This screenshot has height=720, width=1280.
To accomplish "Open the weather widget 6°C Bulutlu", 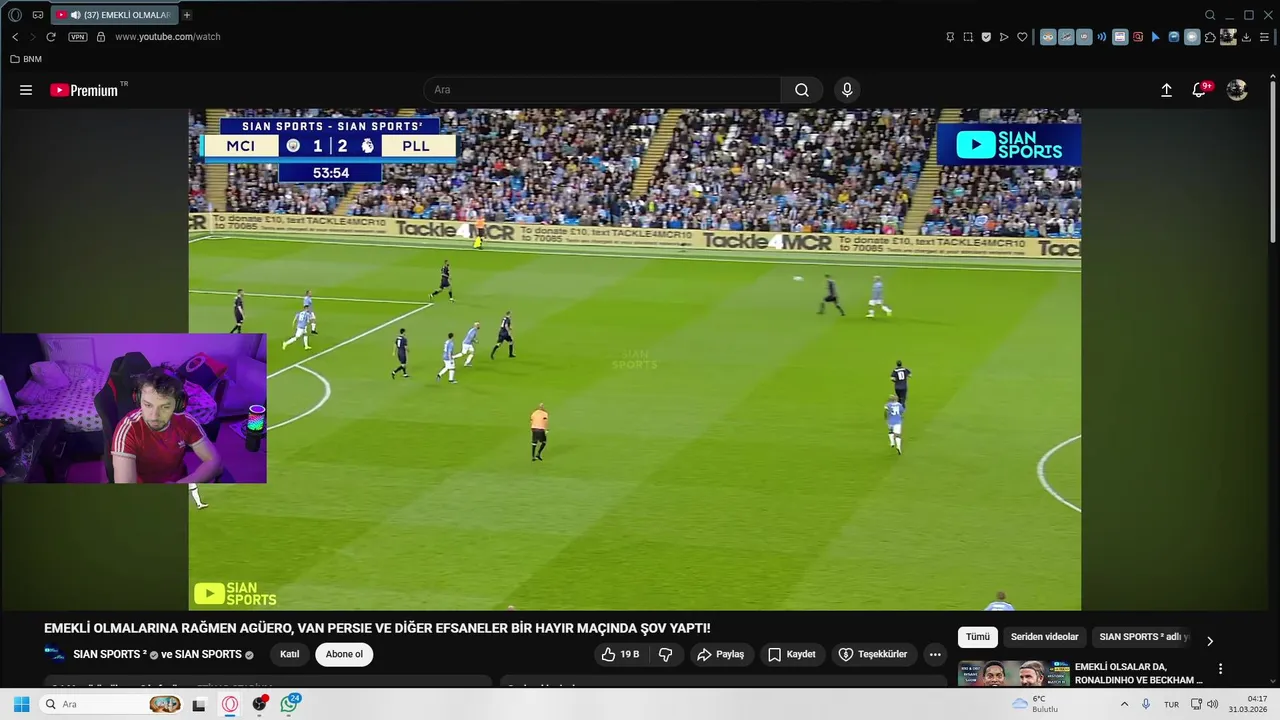I will pos(1035,704).
